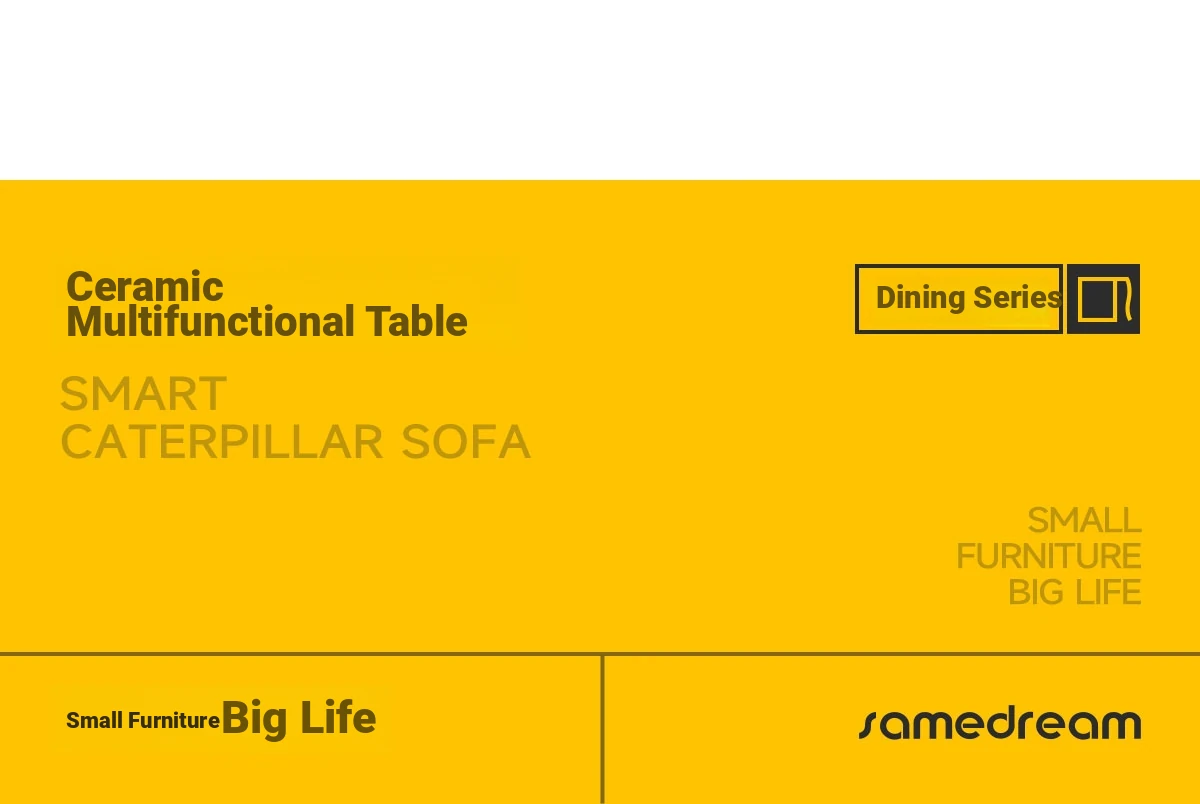Viewport: 1200px width, 804px height.
Task: Select the right-aligned SMALL text
Action: click(x=1084, y=520)
